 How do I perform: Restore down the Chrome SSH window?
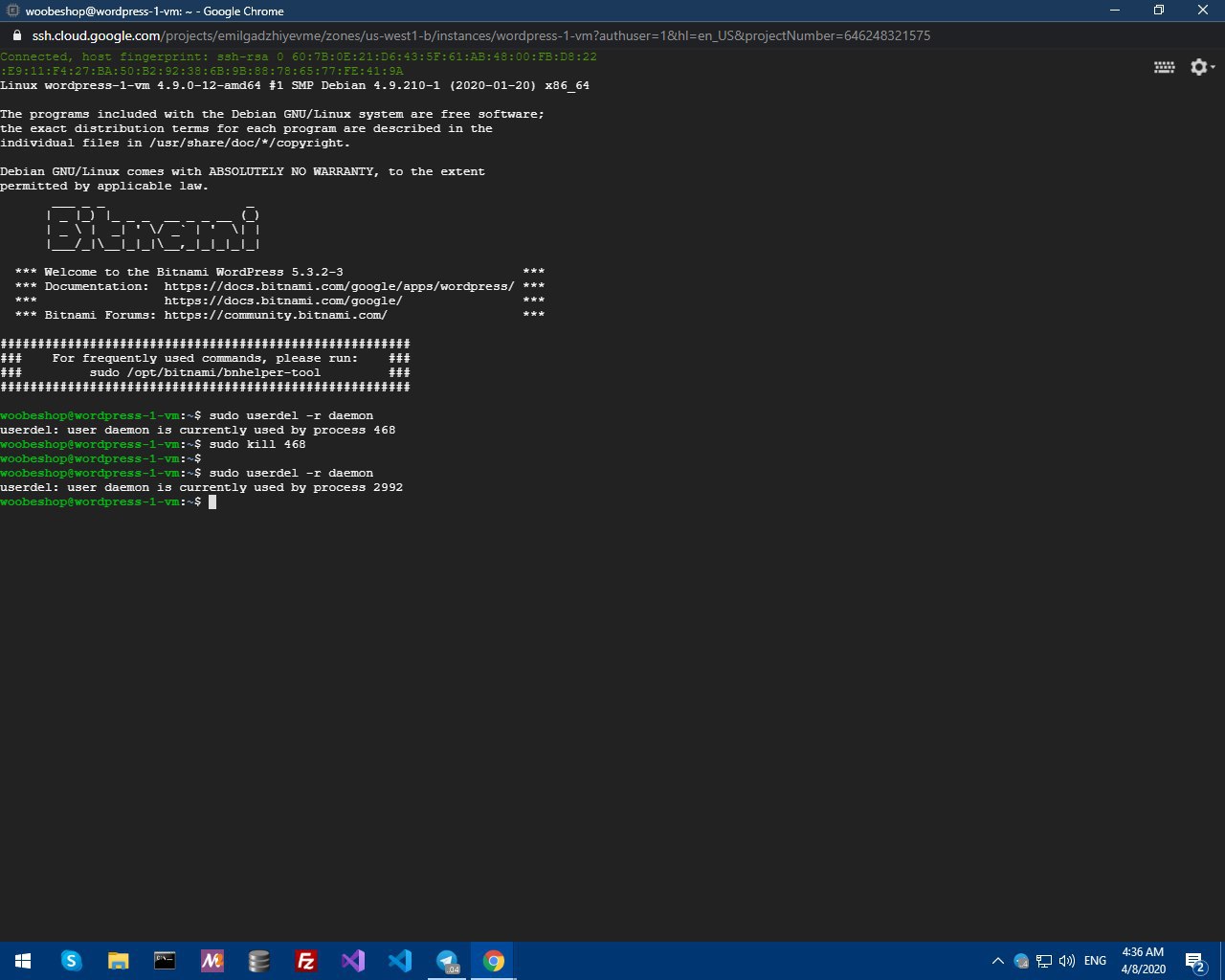tap(1159, 11)
